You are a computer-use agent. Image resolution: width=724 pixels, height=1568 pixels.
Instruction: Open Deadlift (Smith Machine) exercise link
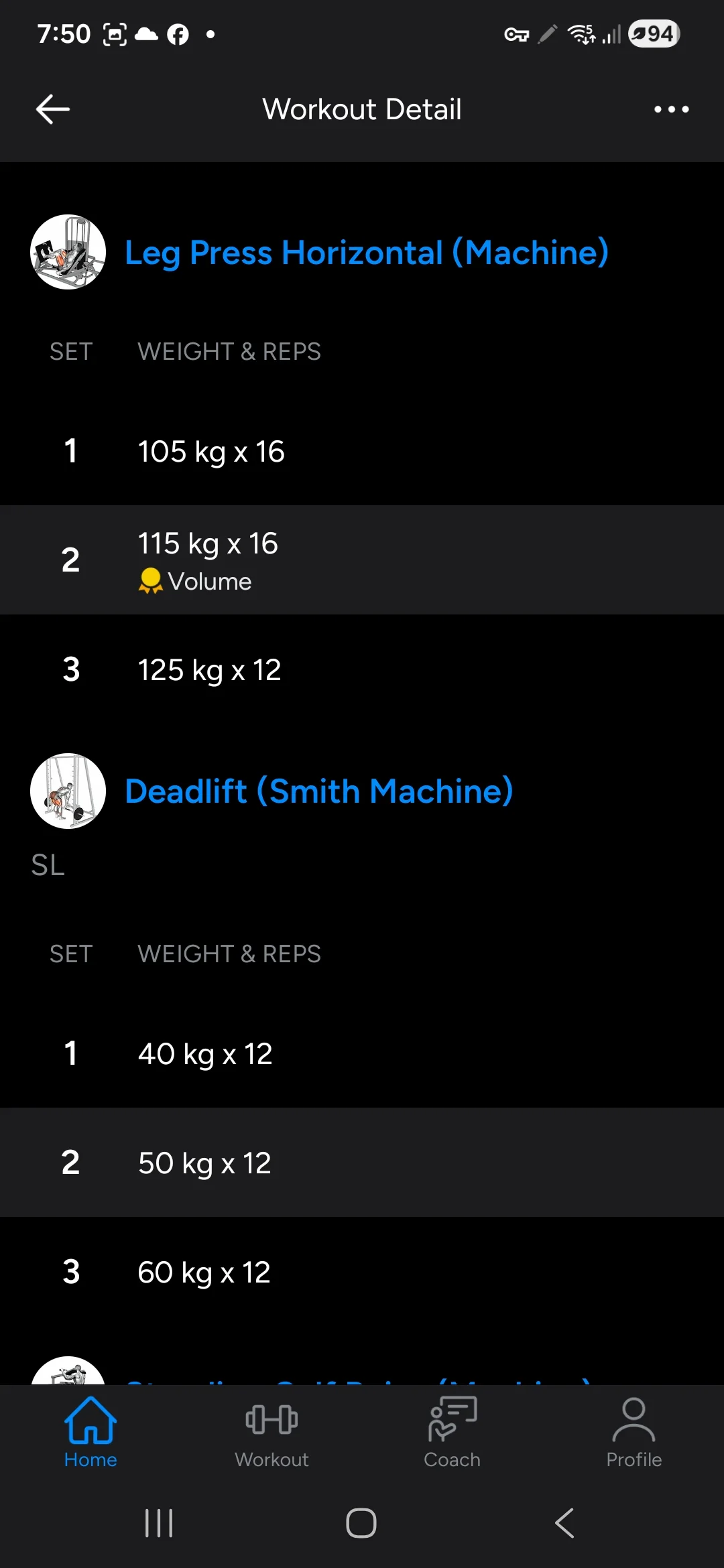click(319, 791)
